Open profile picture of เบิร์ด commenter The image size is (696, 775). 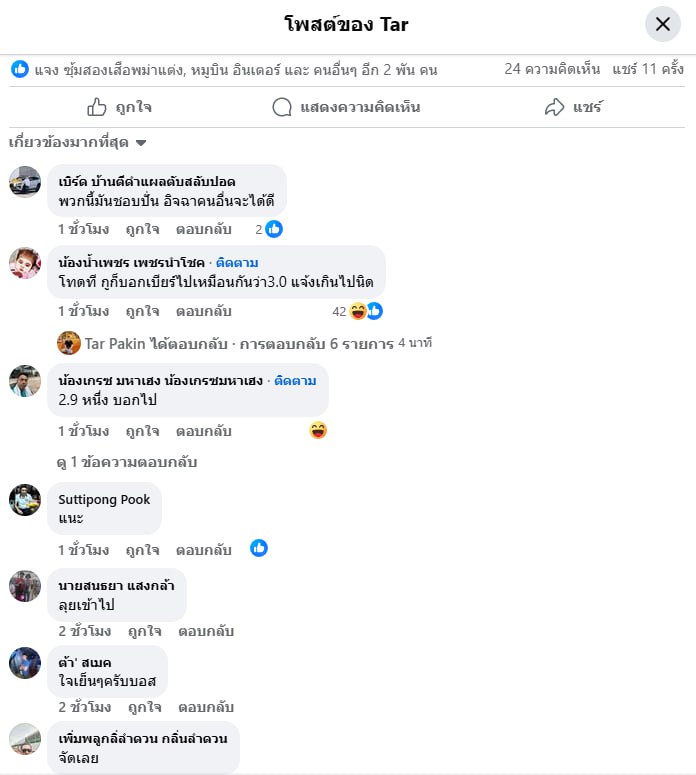tap(25, 182)
